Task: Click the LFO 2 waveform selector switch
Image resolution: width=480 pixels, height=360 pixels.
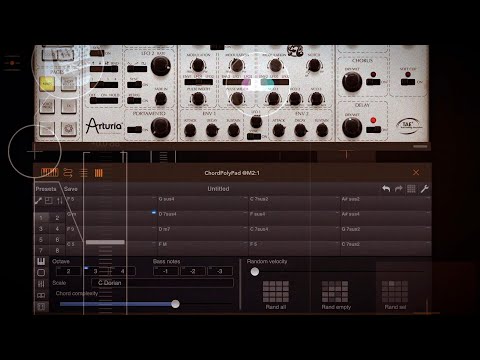Action: click(137, 69)
